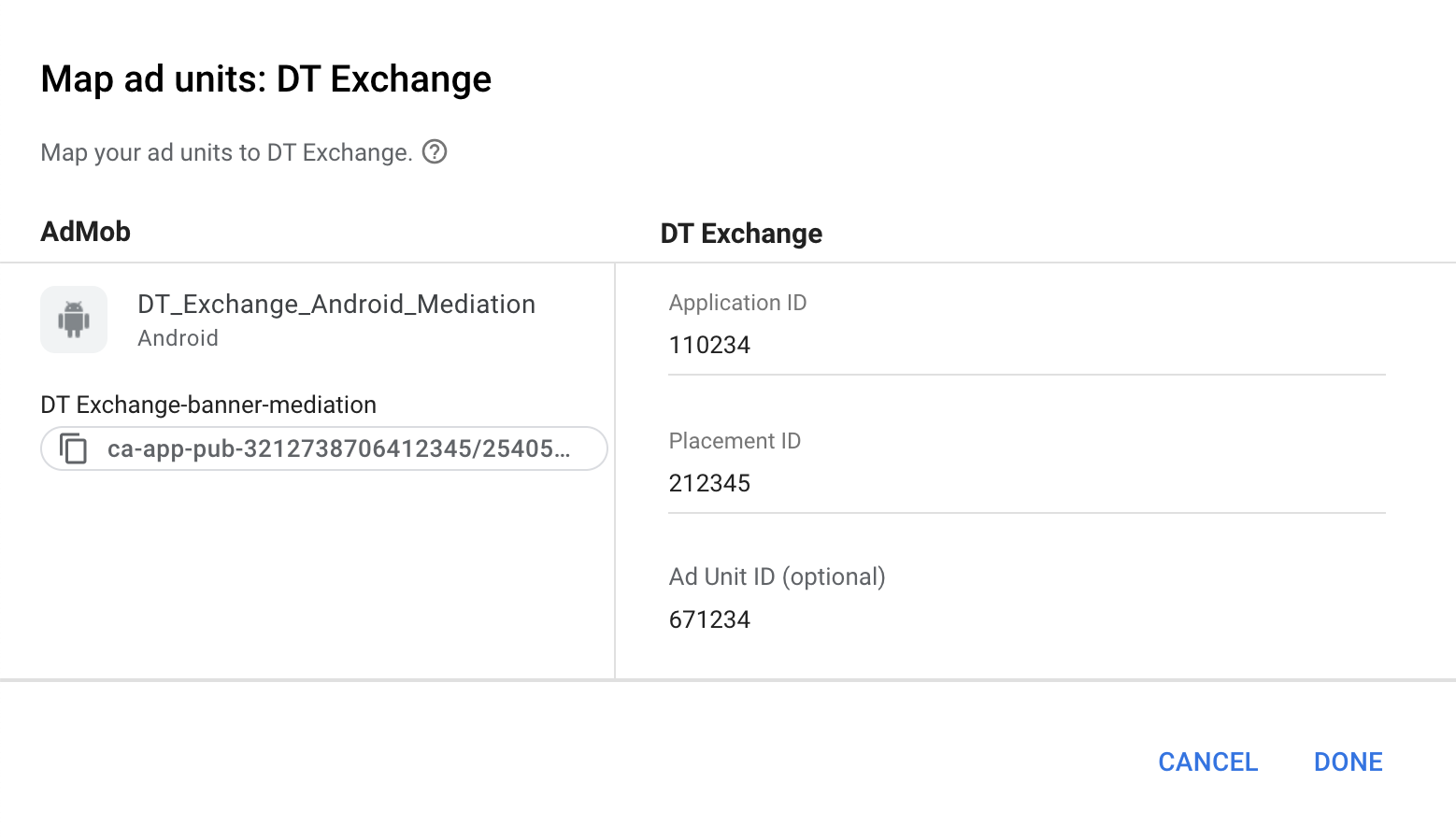Click the DT Exchange column header
The image size is (1456, 839).
741,233
